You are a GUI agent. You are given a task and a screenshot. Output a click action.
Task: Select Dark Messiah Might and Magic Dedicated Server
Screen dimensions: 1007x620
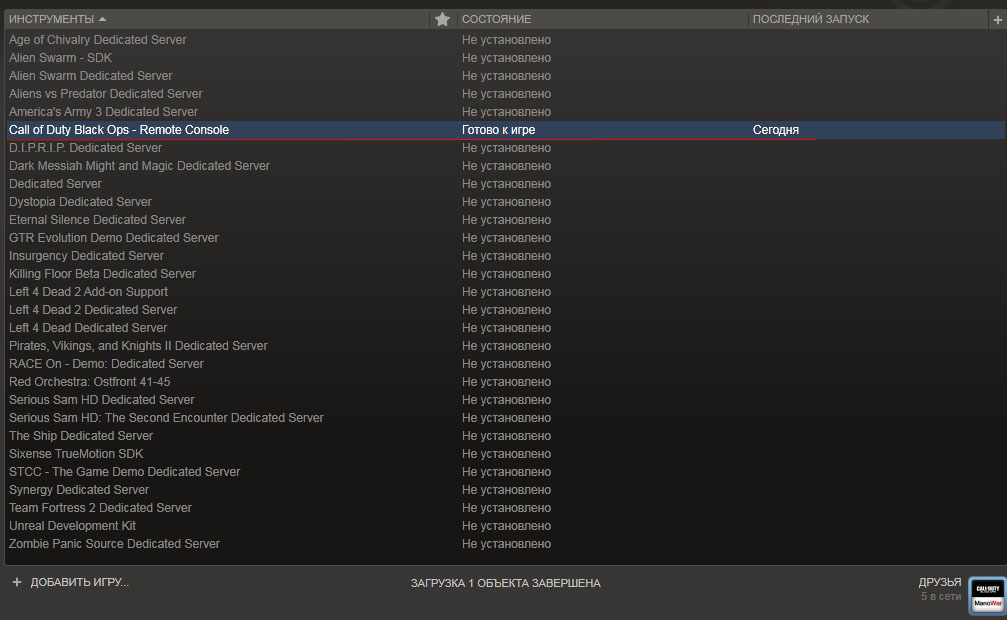pos(139,166)
